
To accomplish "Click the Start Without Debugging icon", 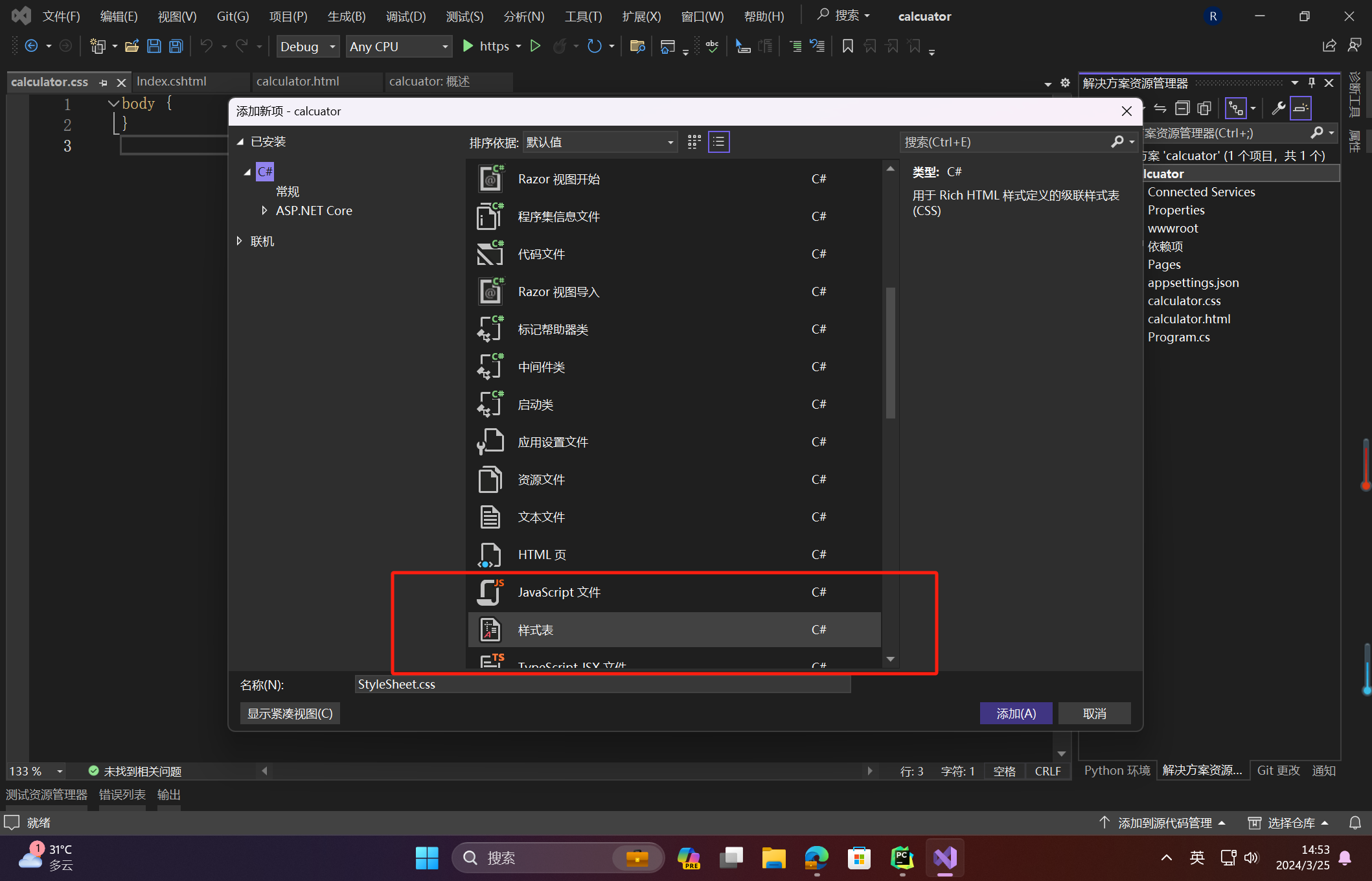I will 535,46.
